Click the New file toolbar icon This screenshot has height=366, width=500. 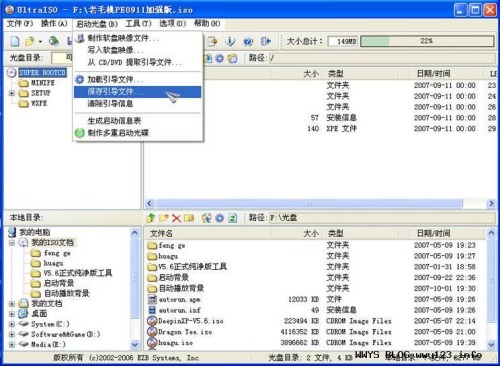(15, 41)
